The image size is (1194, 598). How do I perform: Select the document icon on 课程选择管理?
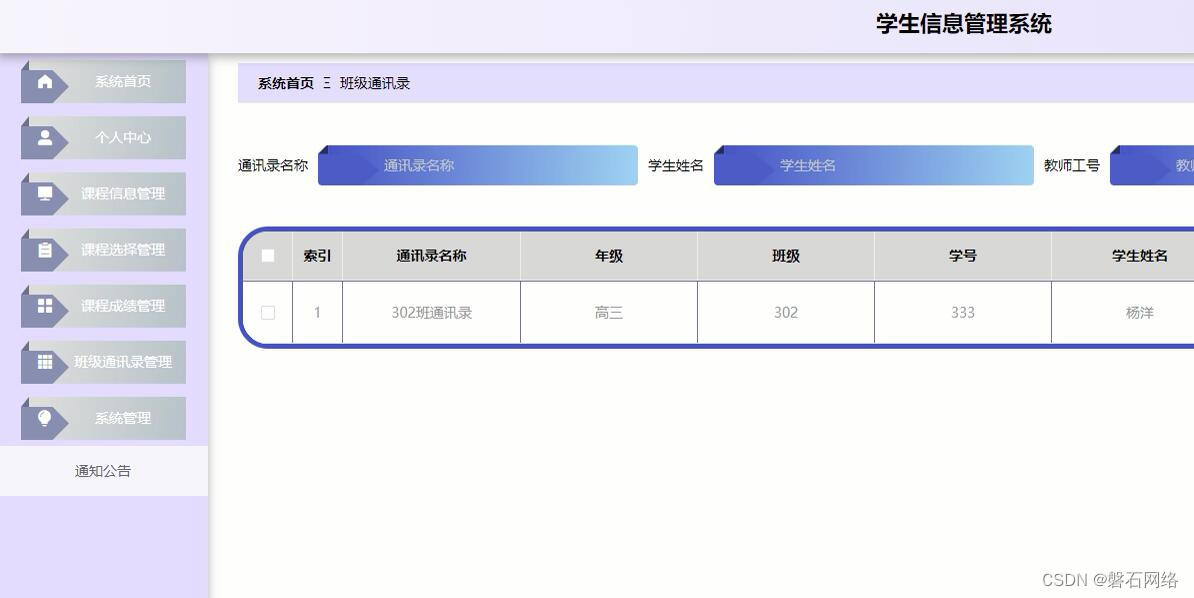click(x=44, y=250)
